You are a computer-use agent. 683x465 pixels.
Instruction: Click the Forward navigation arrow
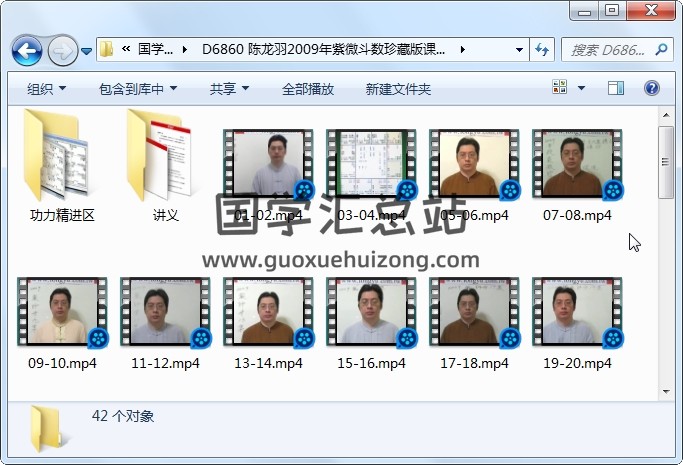coord(62,49)
